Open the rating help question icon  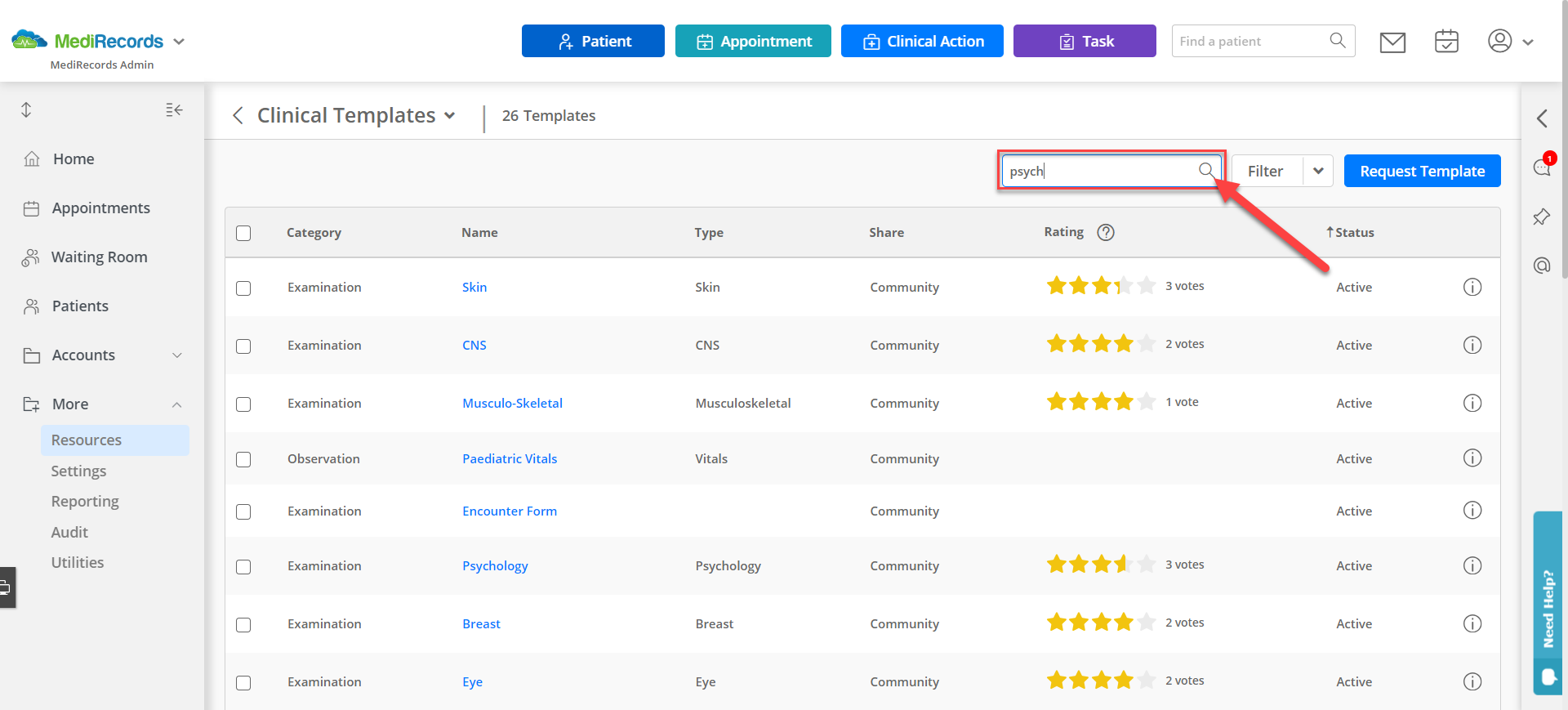click(x=1106, y=232)
